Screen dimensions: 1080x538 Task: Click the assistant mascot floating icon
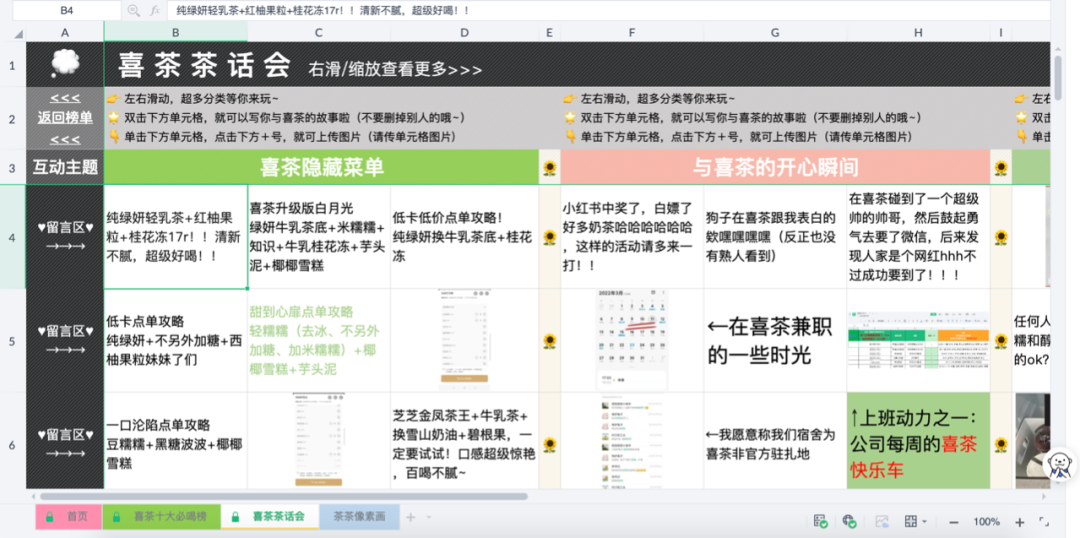(1060, 465)
